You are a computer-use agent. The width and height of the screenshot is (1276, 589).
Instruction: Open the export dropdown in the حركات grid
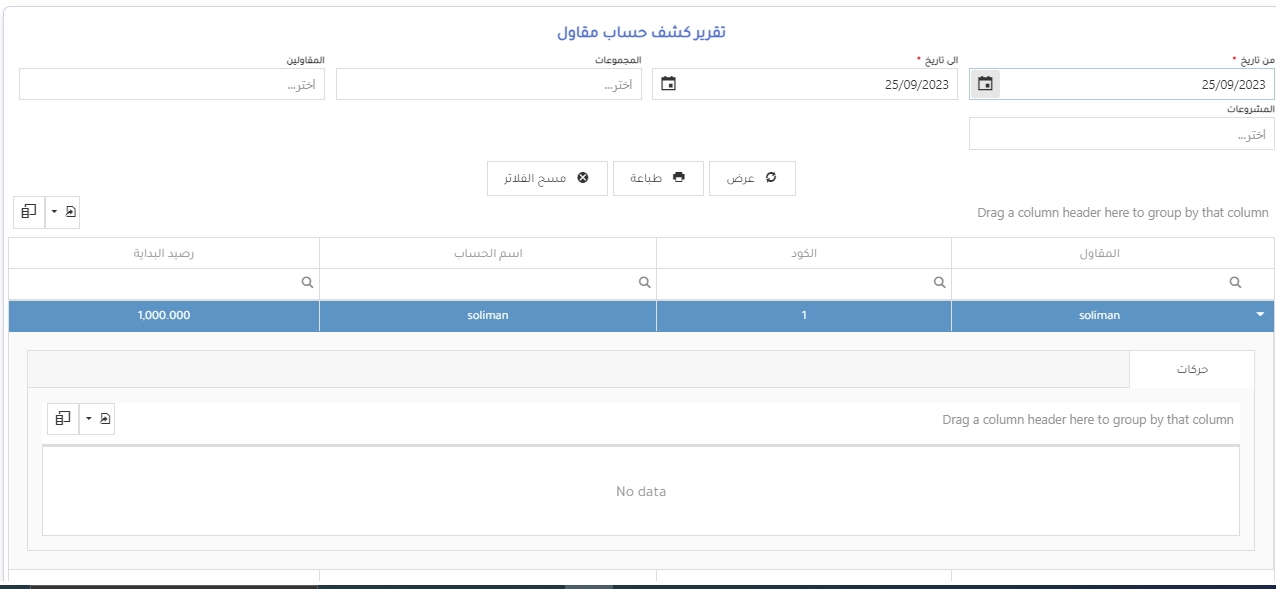(x=97, y=418)
